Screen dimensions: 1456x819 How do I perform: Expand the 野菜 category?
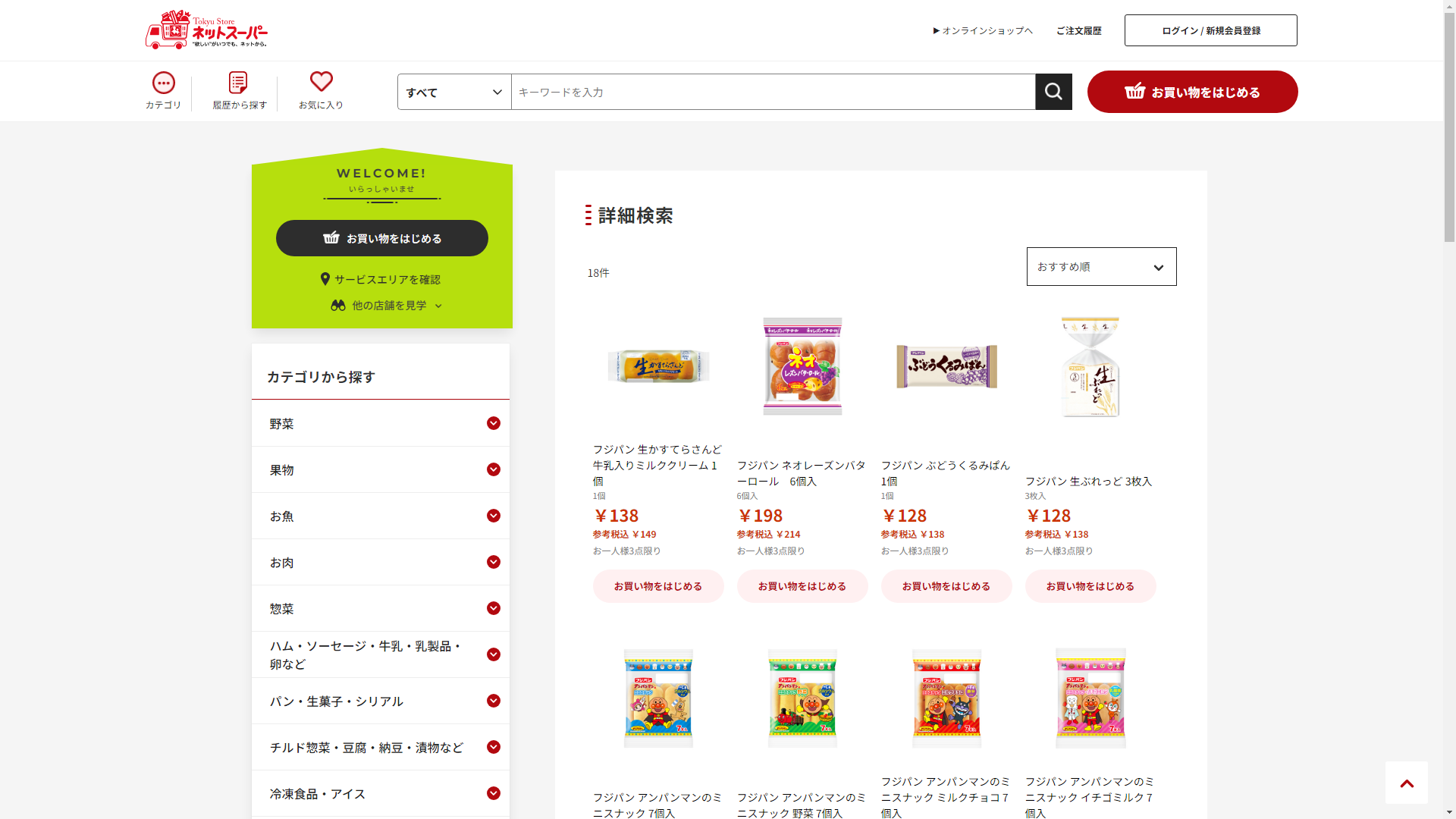coord(381,423)
